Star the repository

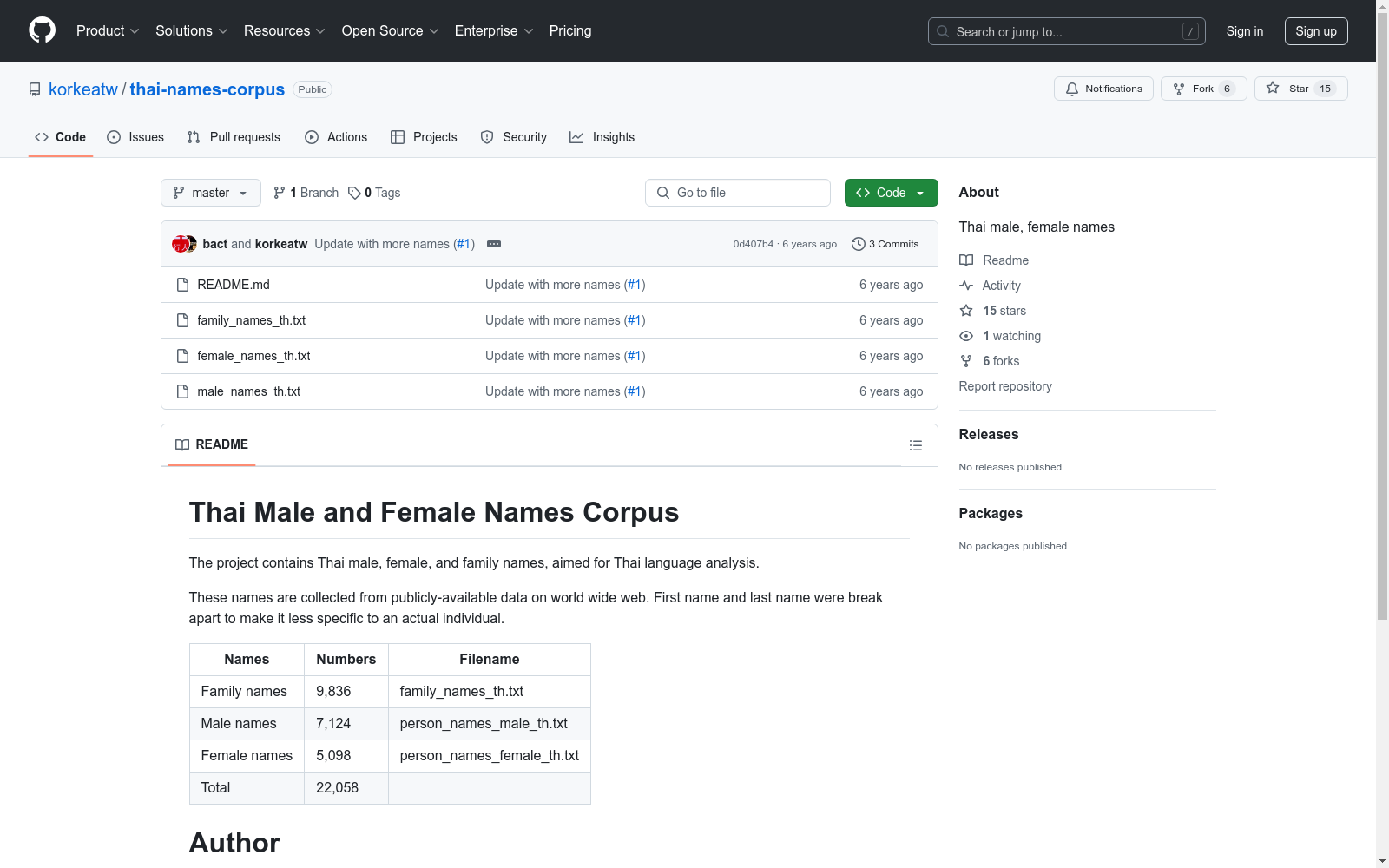[x=1301, y=89]
